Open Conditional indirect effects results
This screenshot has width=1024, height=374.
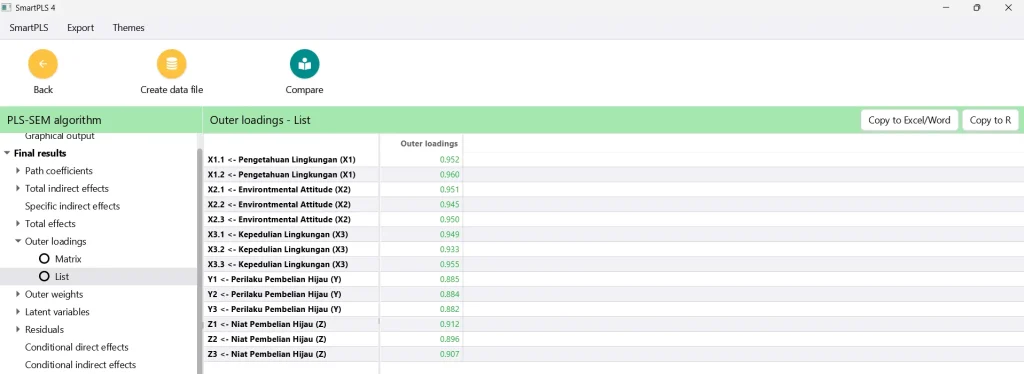click(x=80, y=365)
